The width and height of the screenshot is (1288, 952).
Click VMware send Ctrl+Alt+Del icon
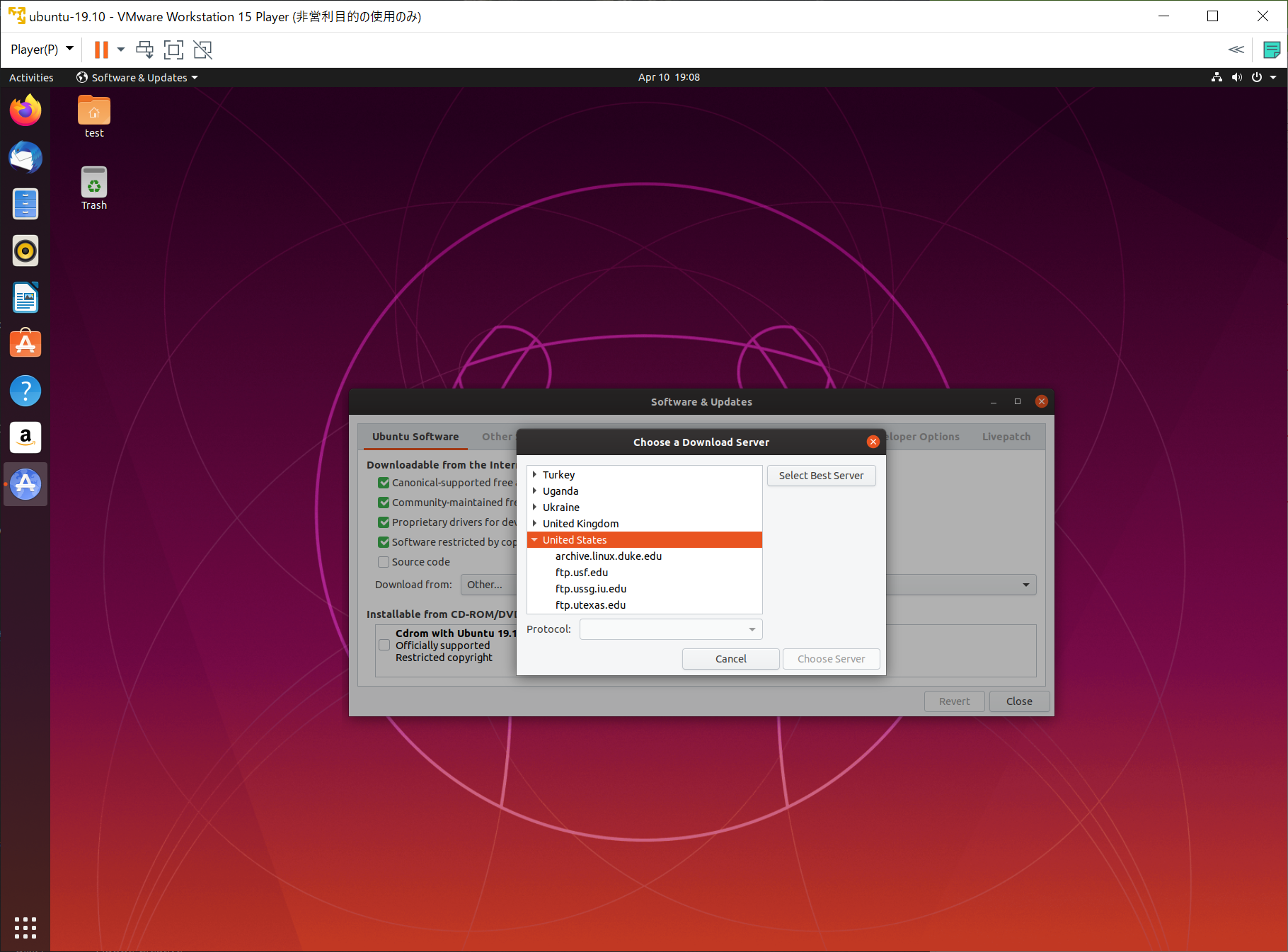(144, 50)
